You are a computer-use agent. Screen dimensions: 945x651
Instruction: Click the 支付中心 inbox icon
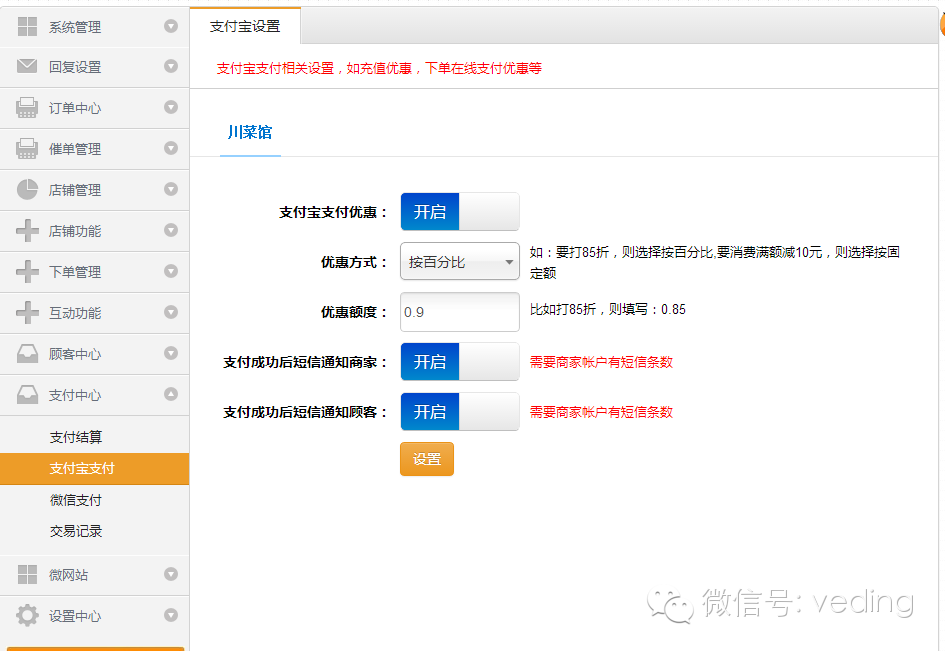click(x=27, y=394)
